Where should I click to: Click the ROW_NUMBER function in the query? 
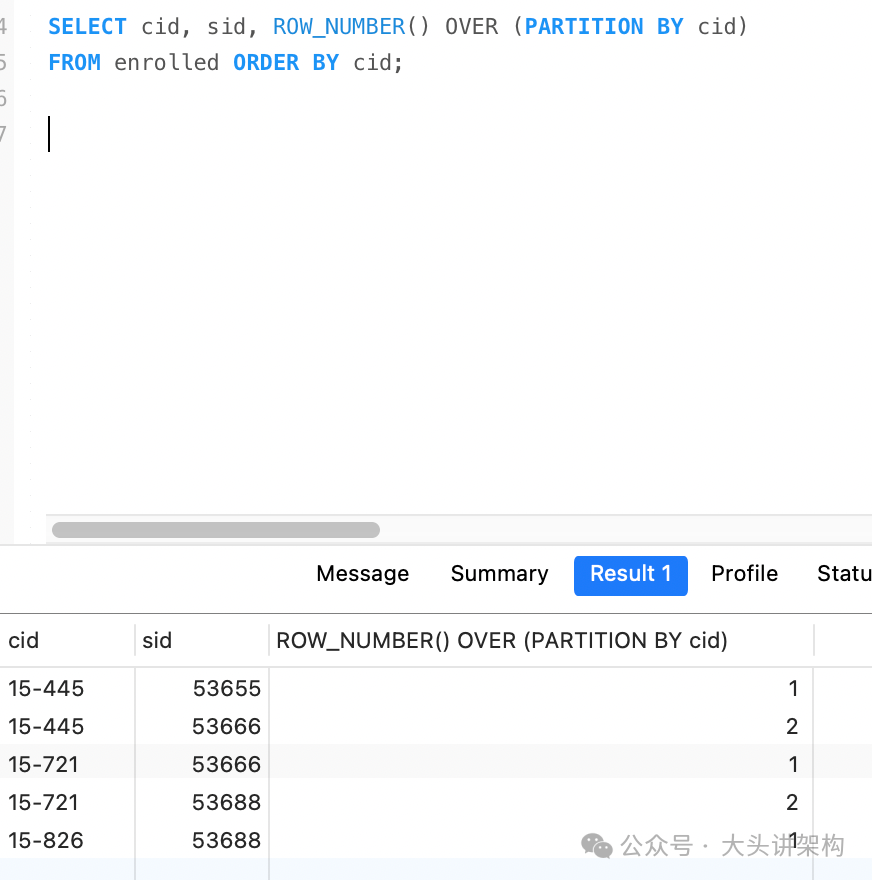339,27
